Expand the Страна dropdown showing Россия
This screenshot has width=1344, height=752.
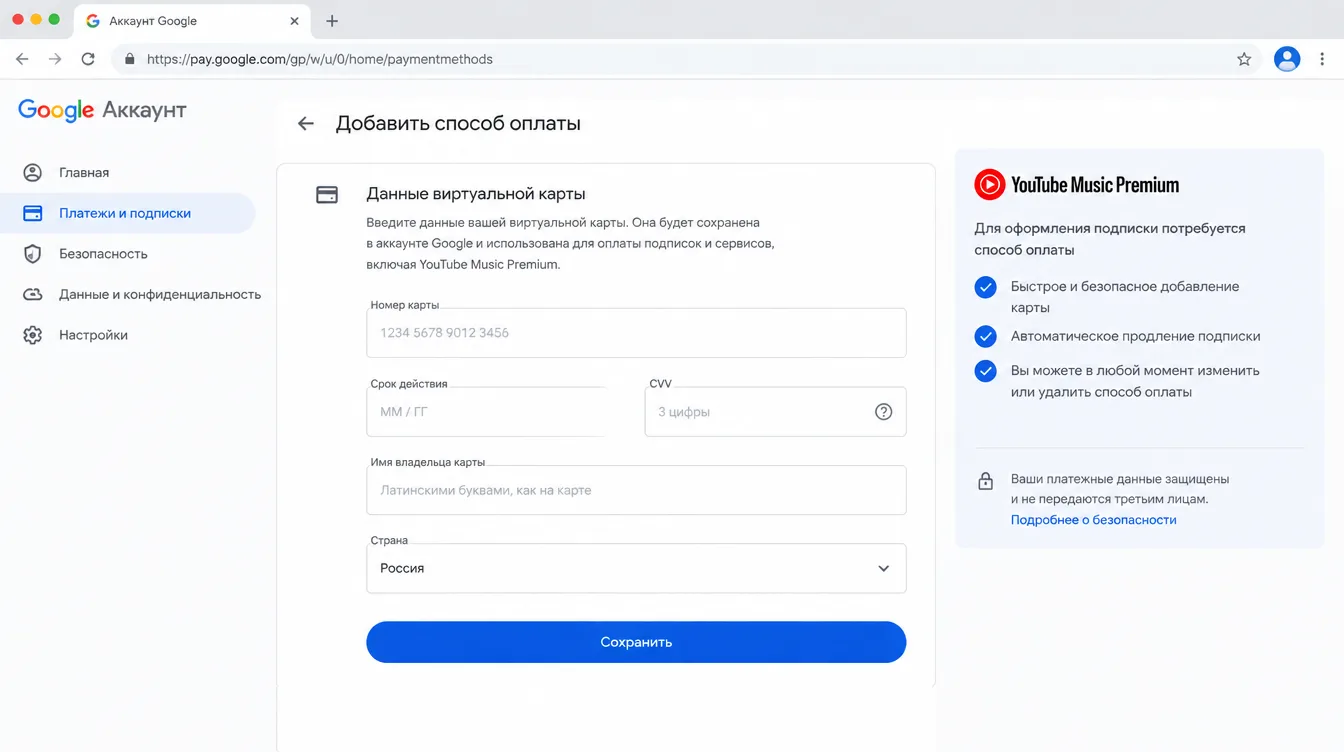(636, 568)
